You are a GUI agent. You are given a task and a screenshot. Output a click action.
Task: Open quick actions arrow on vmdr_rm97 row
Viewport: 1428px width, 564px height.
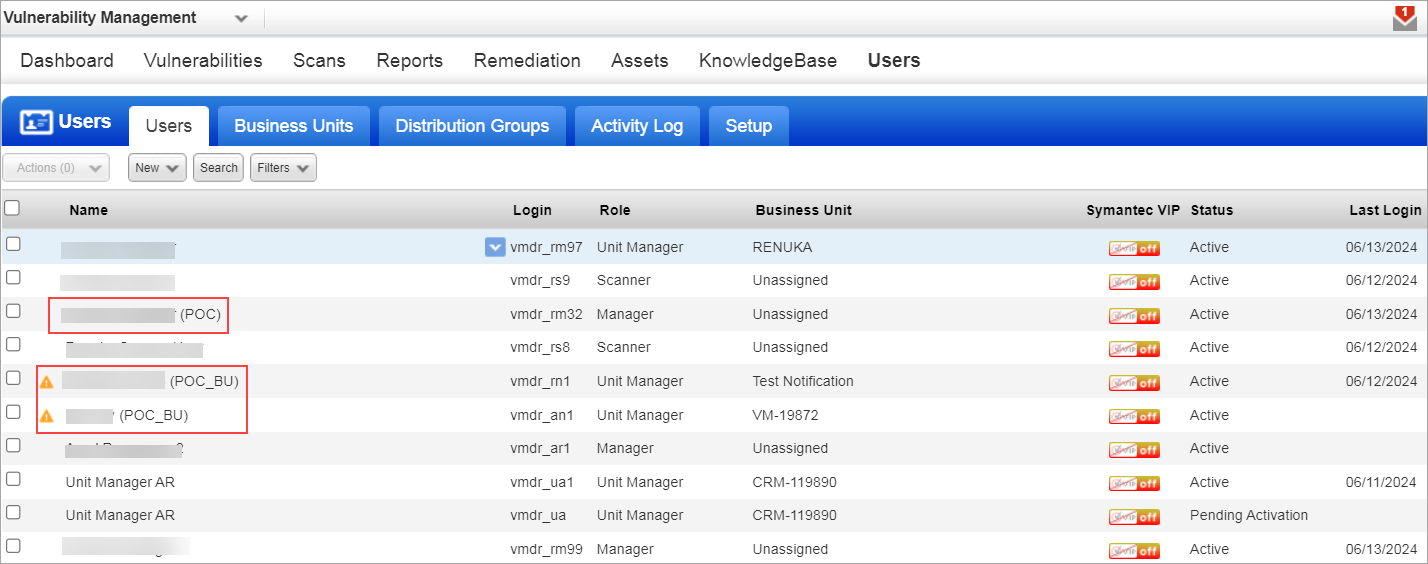[495, 247]
